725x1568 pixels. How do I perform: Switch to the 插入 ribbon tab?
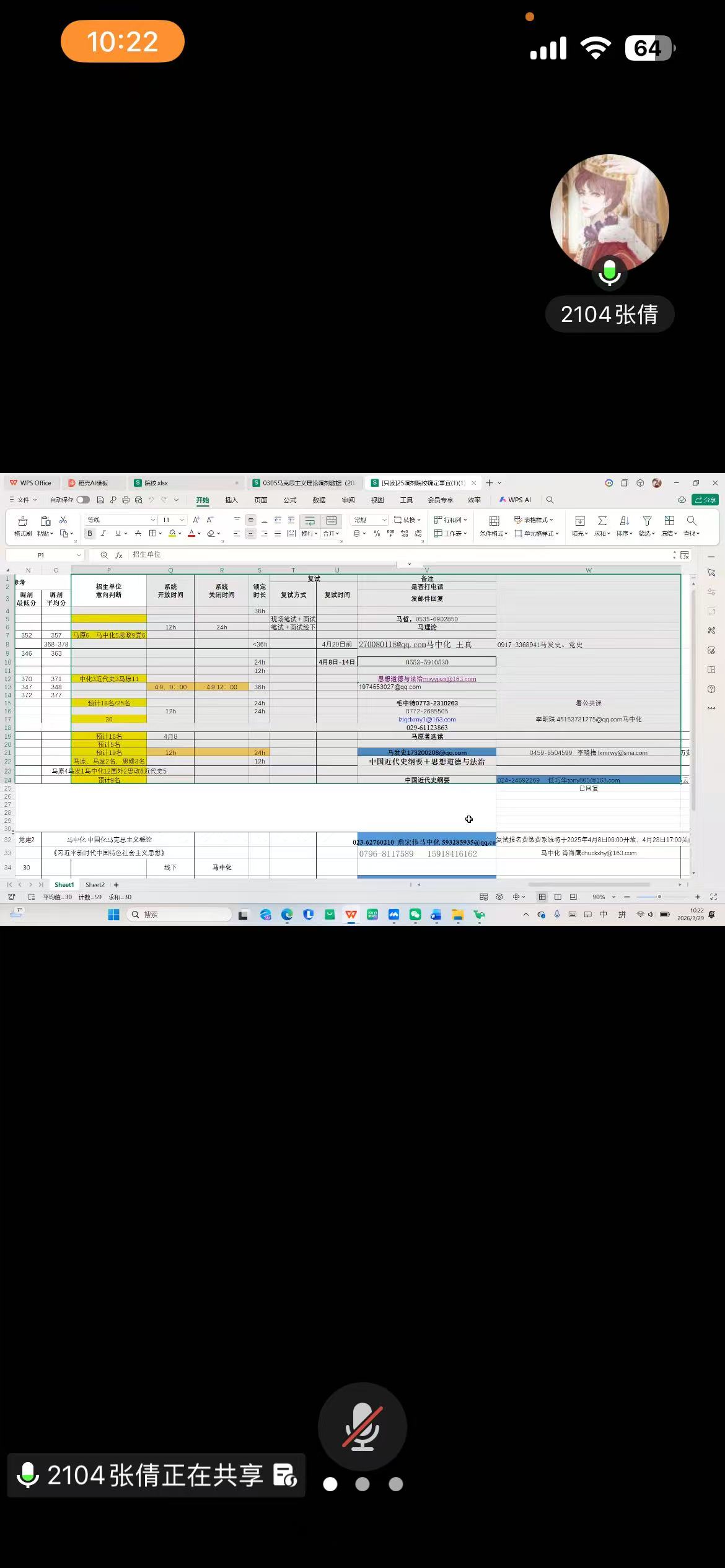click(231, 500)
